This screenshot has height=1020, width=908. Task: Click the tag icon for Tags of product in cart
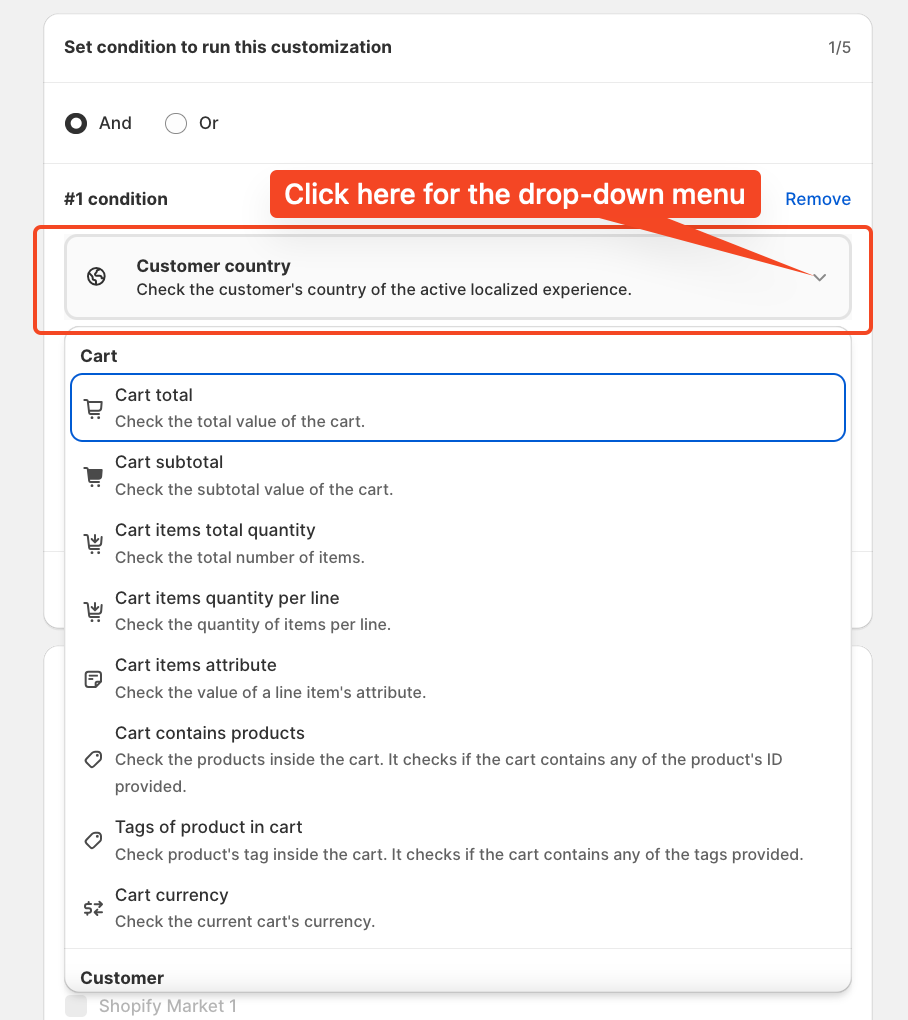pyautogui.click(x=94, y=840)
